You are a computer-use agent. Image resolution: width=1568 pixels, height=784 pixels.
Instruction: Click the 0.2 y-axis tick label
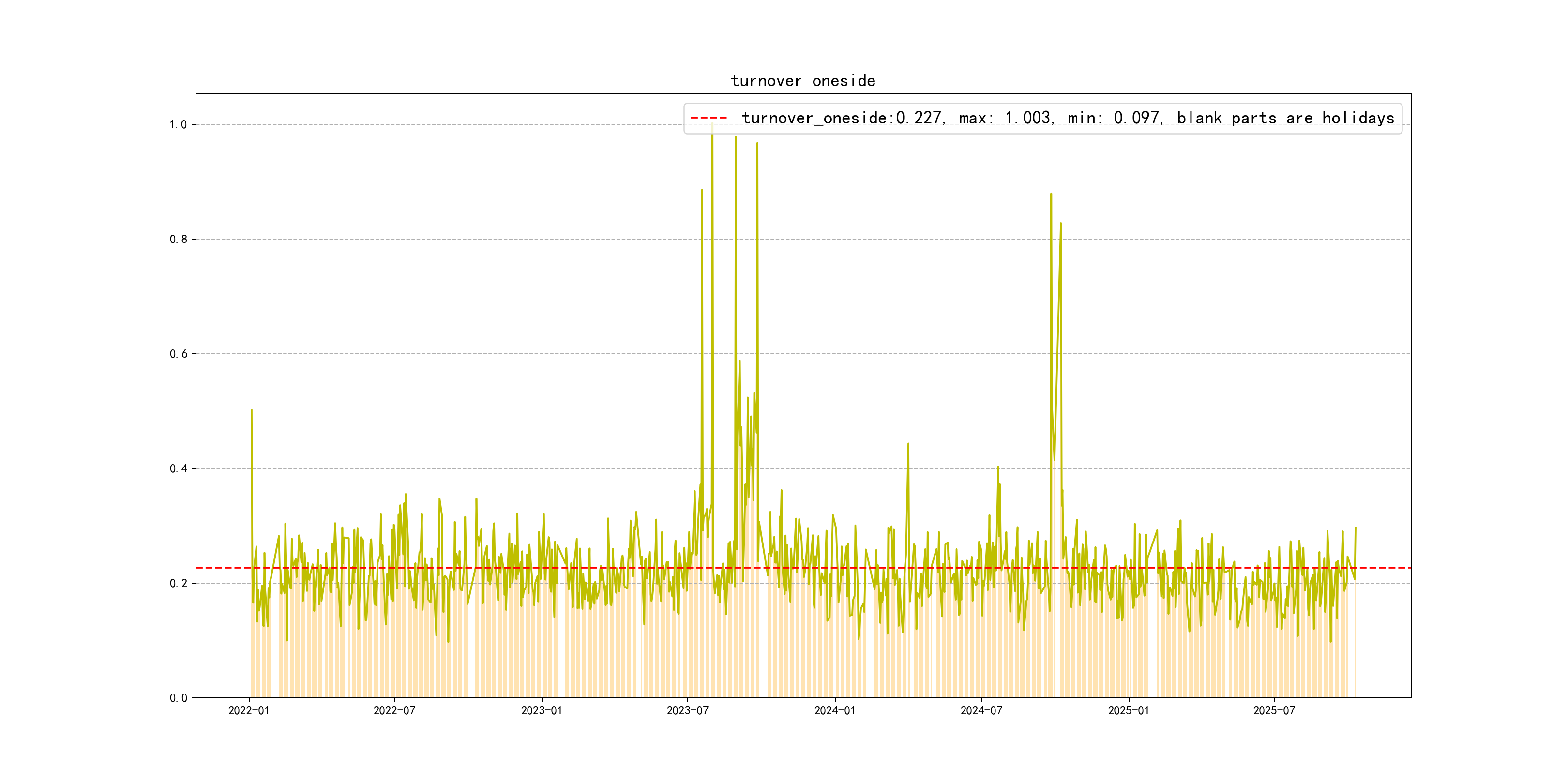[179, 583]
